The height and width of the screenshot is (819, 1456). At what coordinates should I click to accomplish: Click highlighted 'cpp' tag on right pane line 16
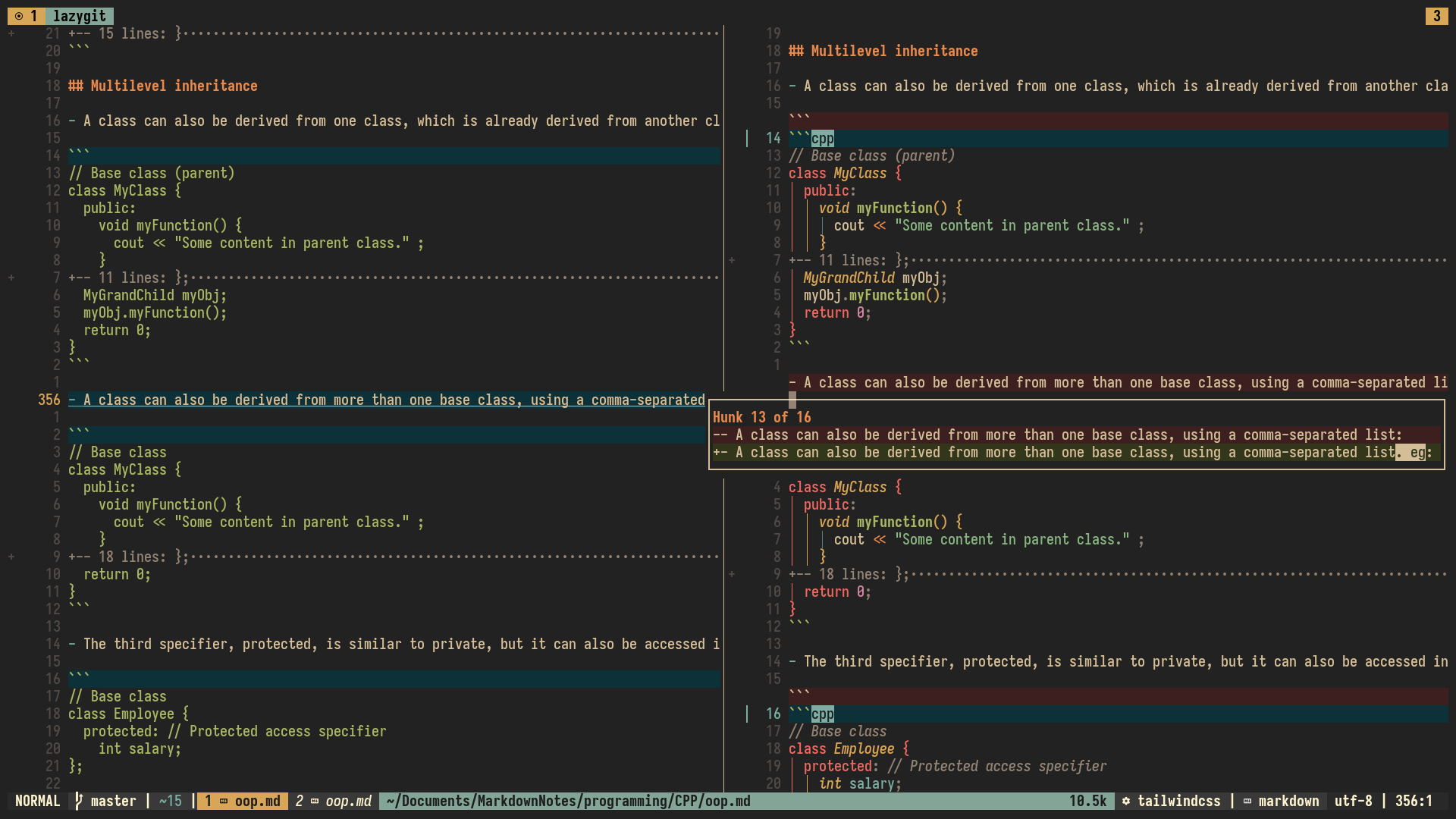823,714
